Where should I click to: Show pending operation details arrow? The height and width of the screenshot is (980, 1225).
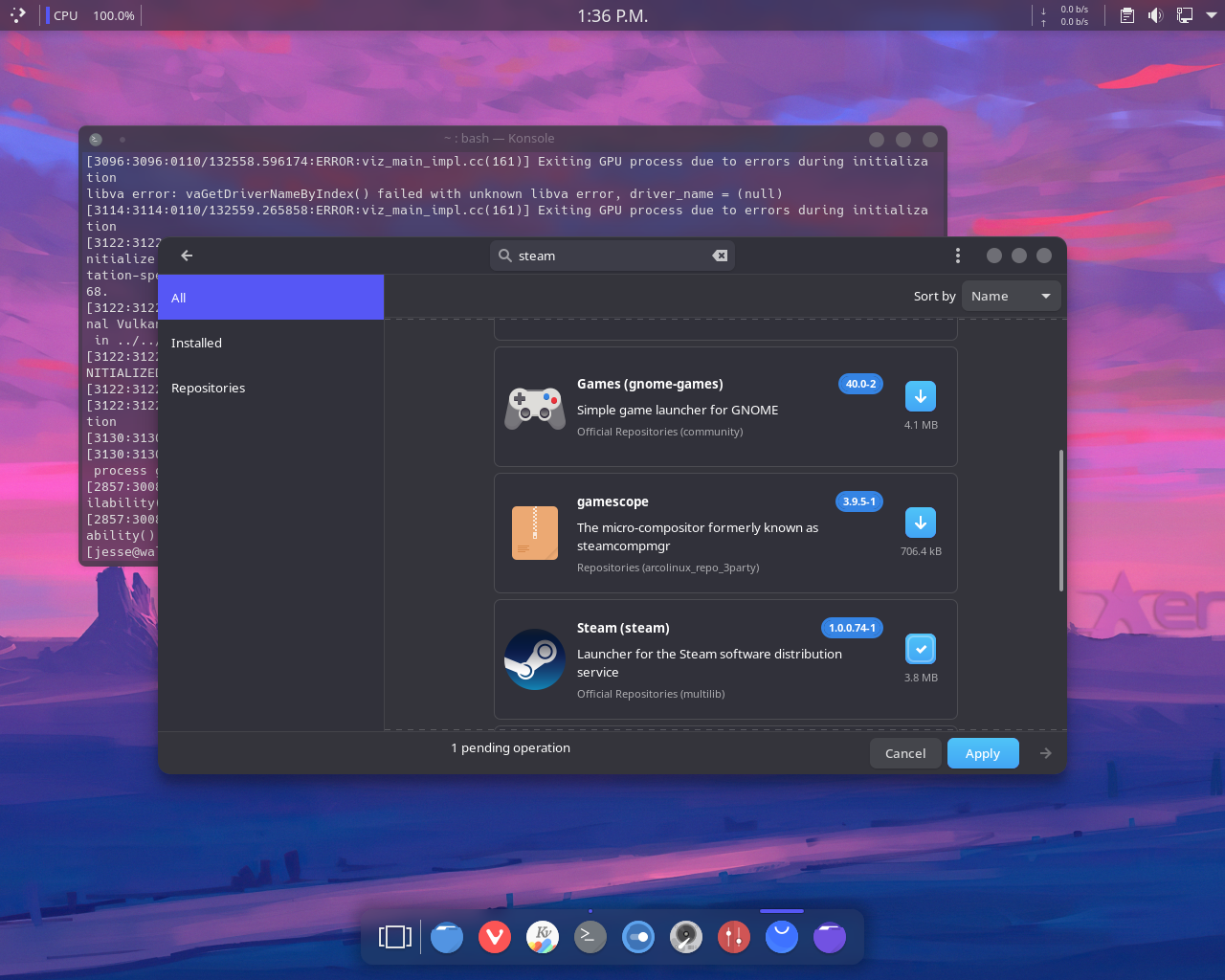[1046, 753]
